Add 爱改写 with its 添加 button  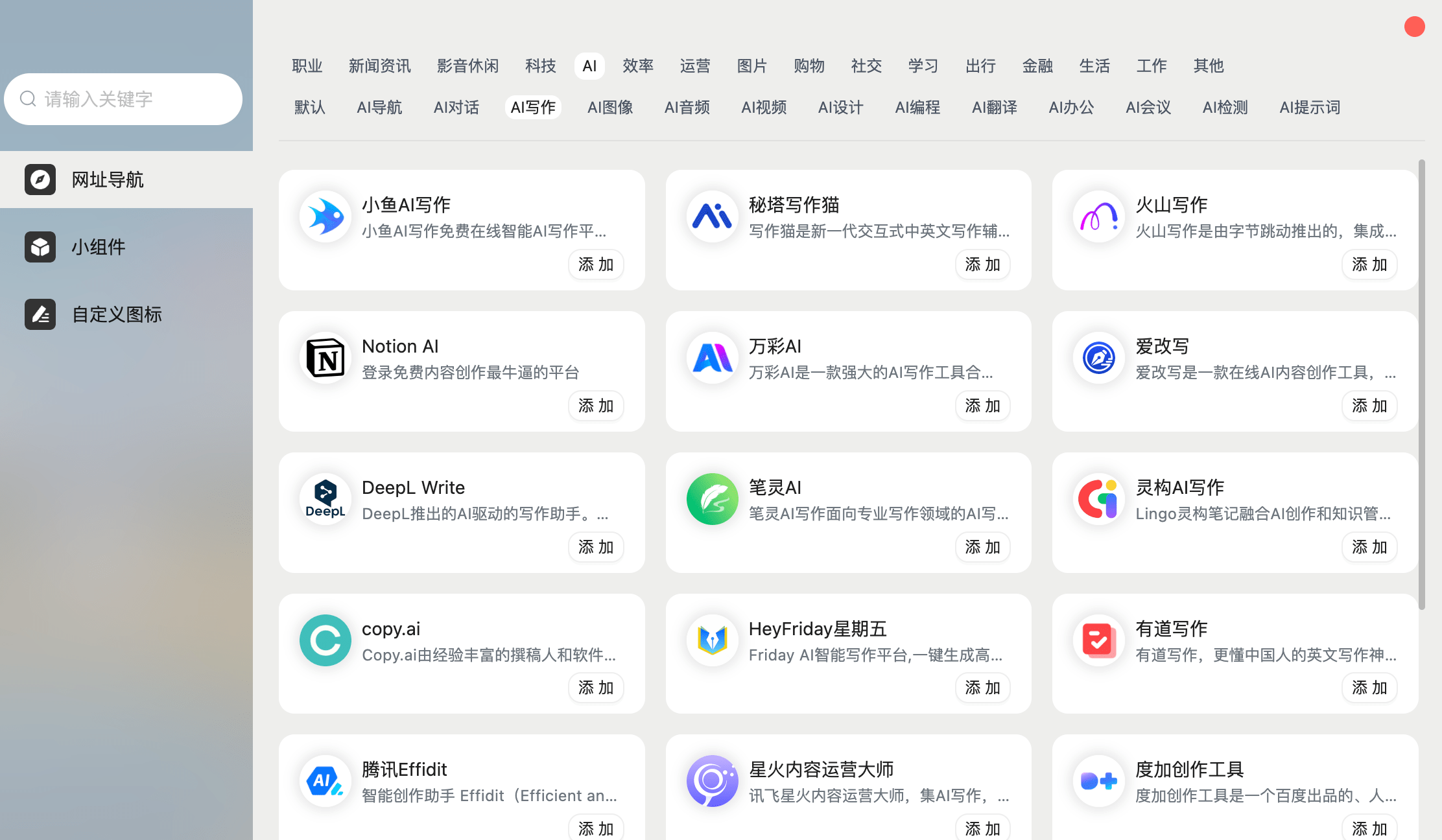pyautogui.click(x=1369, y=406)
